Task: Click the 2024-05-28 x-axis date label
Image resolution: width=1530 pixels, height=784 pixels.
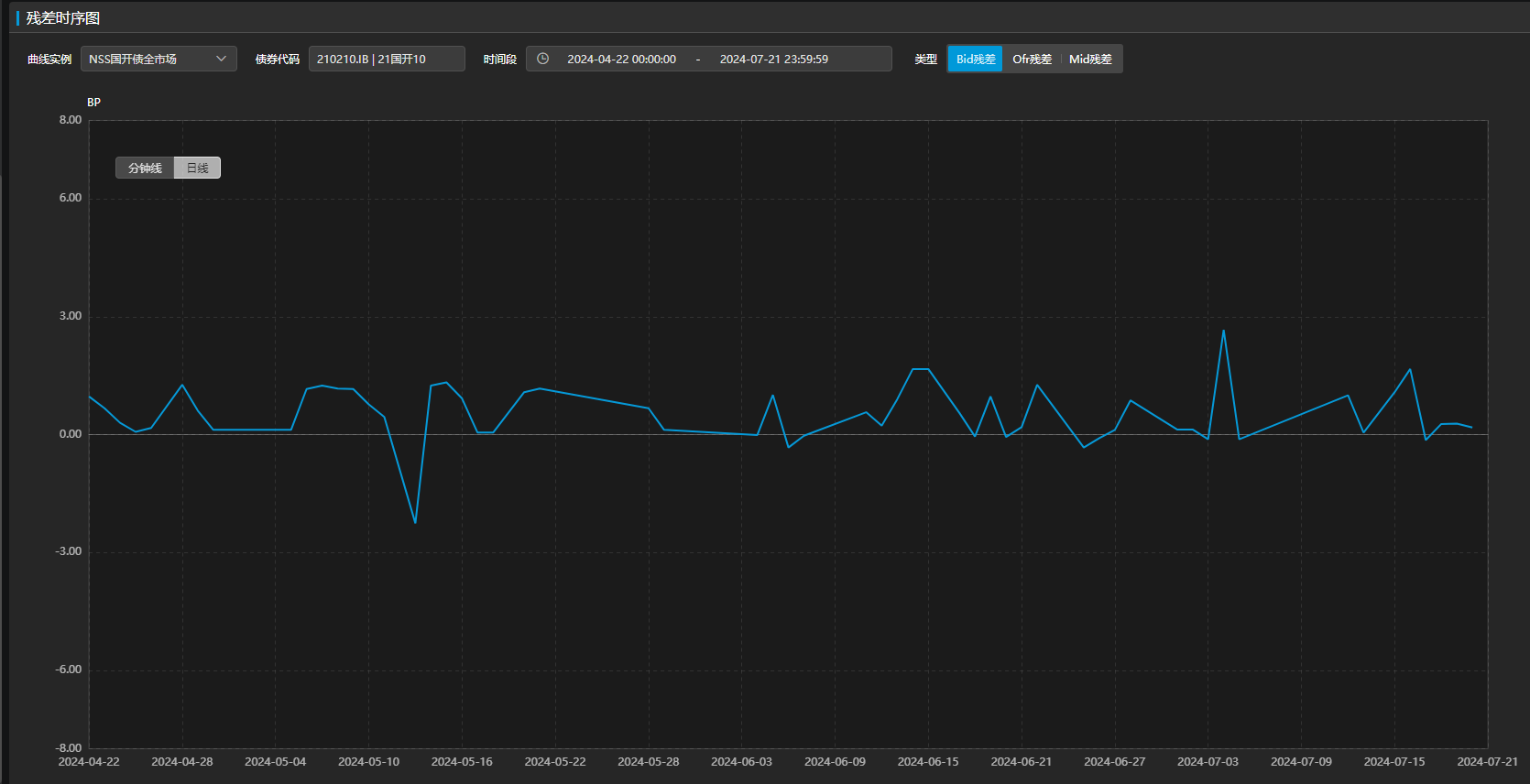Action: pyautogui.click(x=648, y=761)
